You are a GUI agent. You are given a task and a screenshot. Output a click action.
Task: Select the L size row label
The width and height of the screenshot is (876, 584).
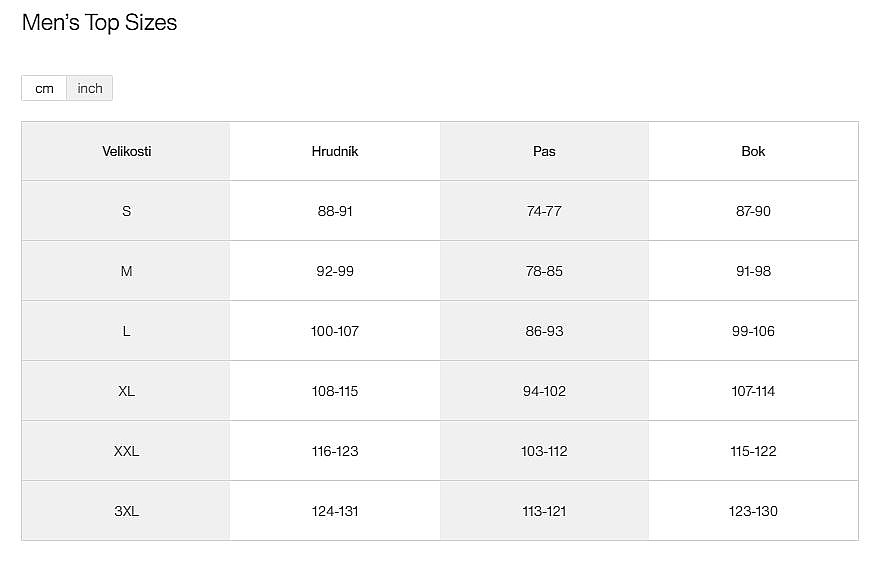(x=127, y=331)
